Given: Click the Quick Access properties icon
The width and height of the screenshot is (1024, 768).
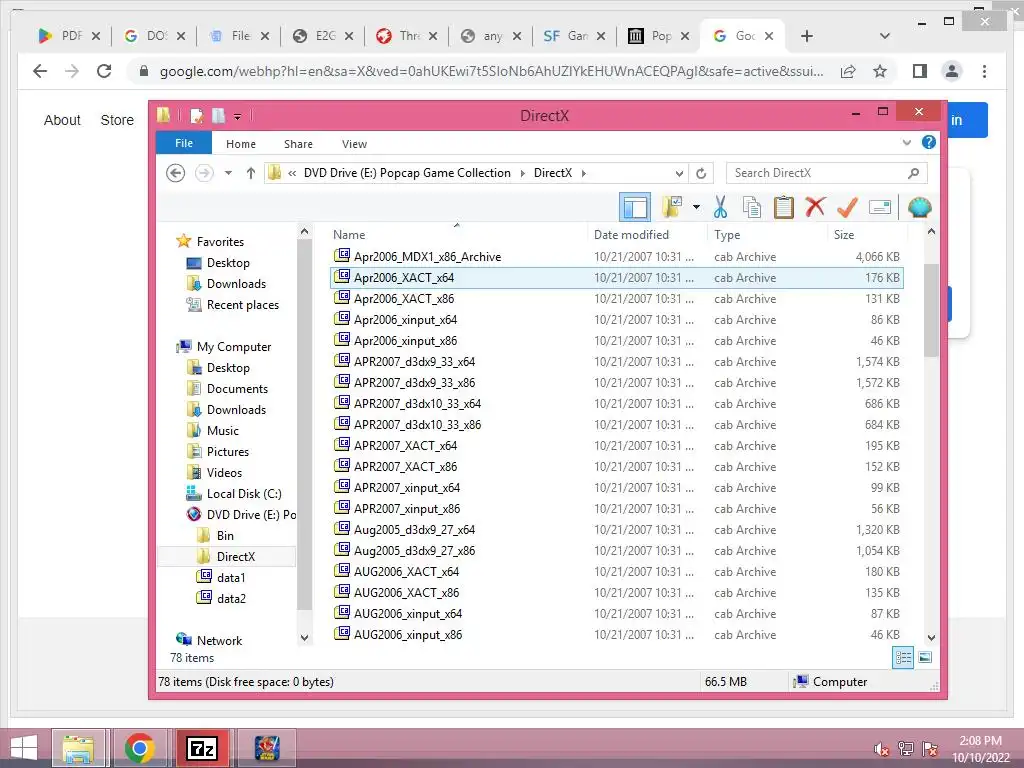Looking at the screenshot, I should (197, 116).
